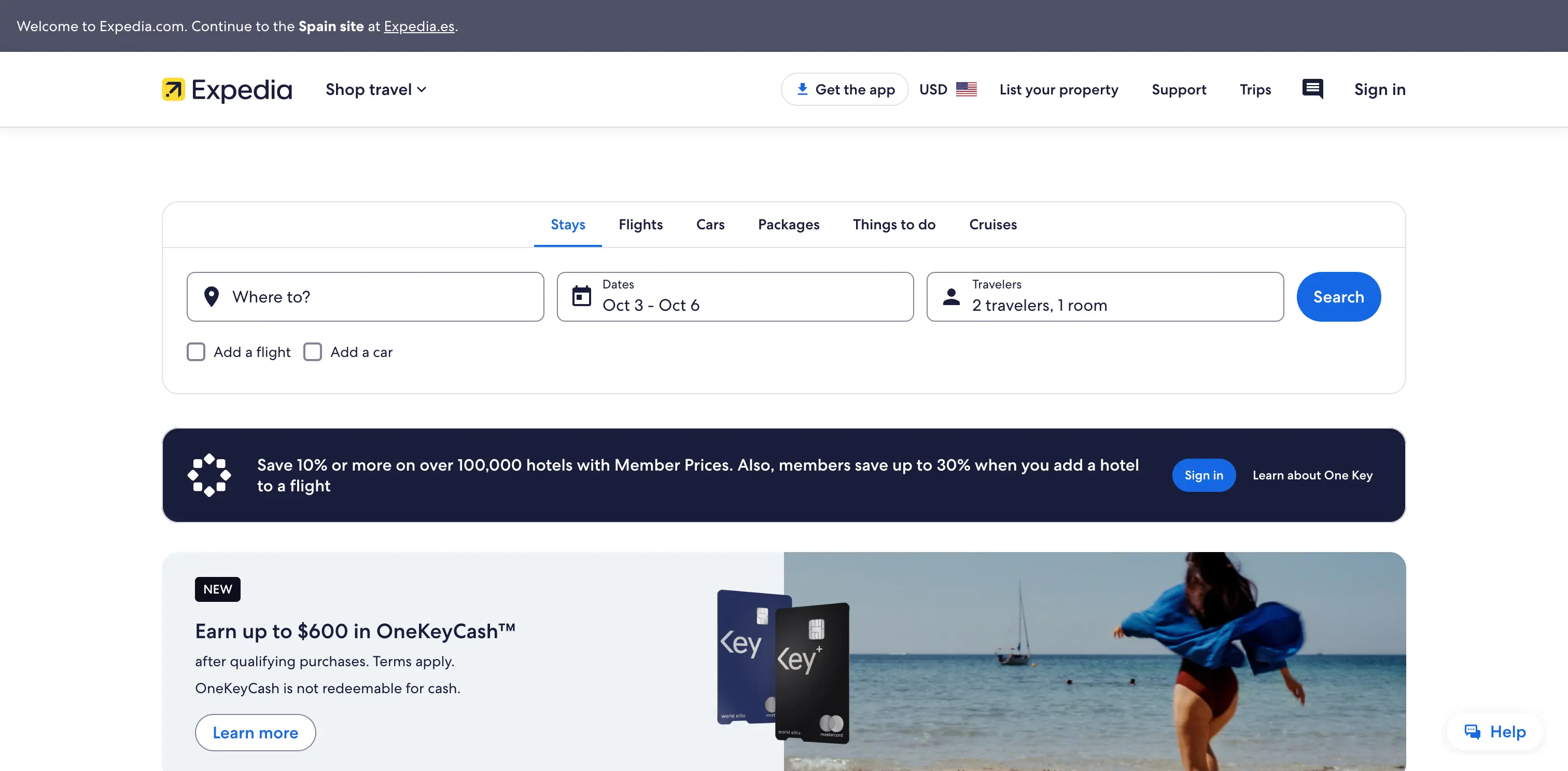Select the Cruises tab
Screen dimensions: 1568x771
point(992,225)
